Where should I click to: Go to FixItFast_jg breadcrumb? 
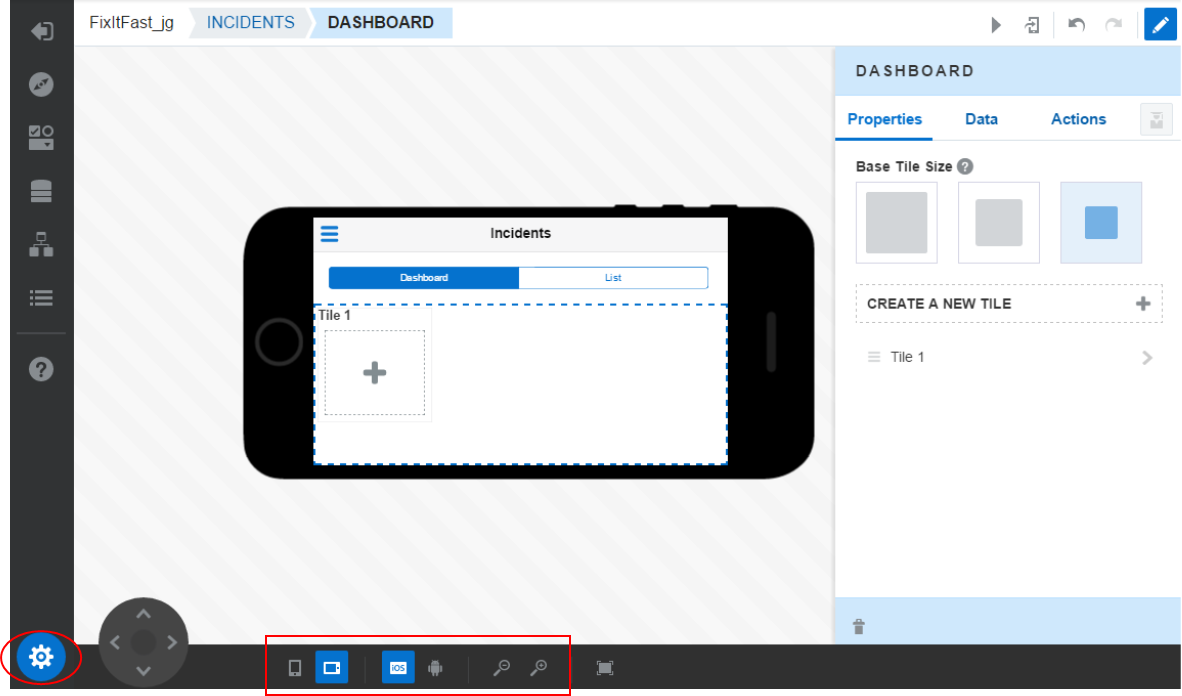(131, 23)
